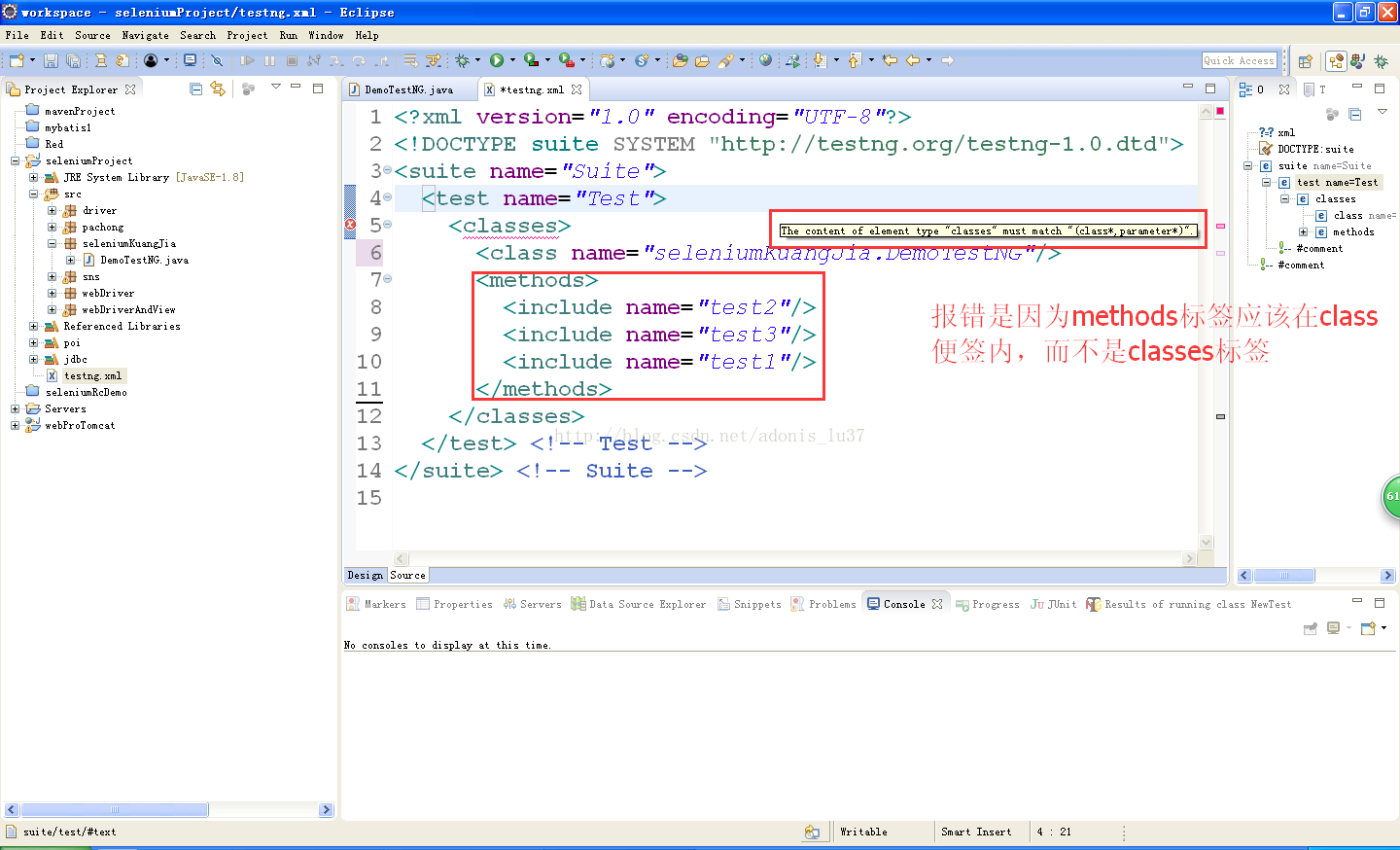1400x850 pixels.
Task: Click the editor vertical scroll down arrow
Action: (1207, 543)
